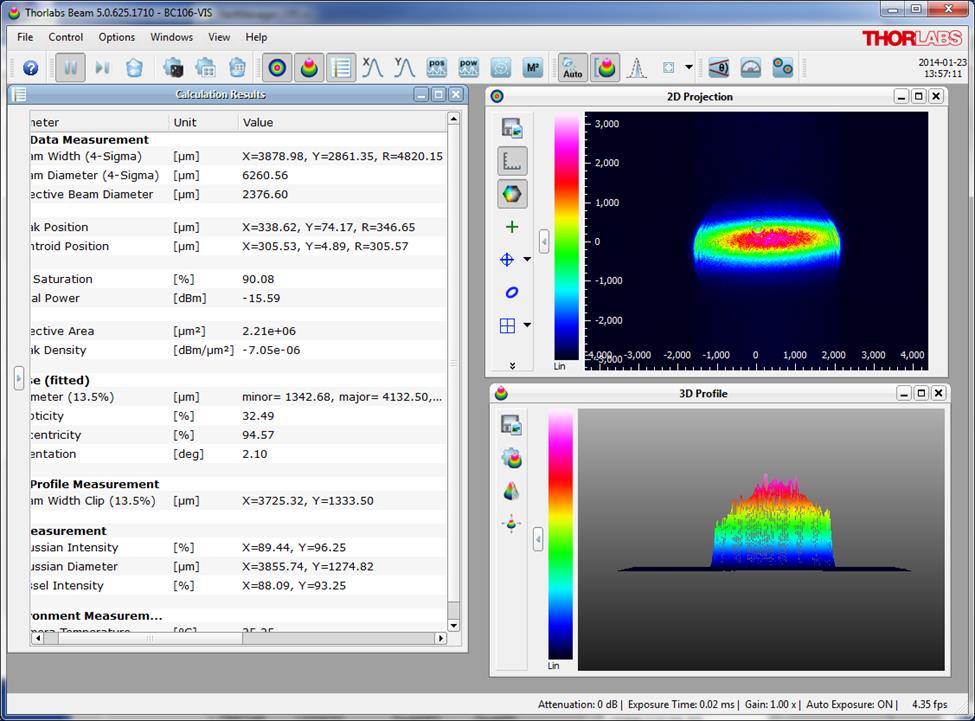Click the Value column header
Viewport: 975px width, 721px height.
(x=258, y=122)
